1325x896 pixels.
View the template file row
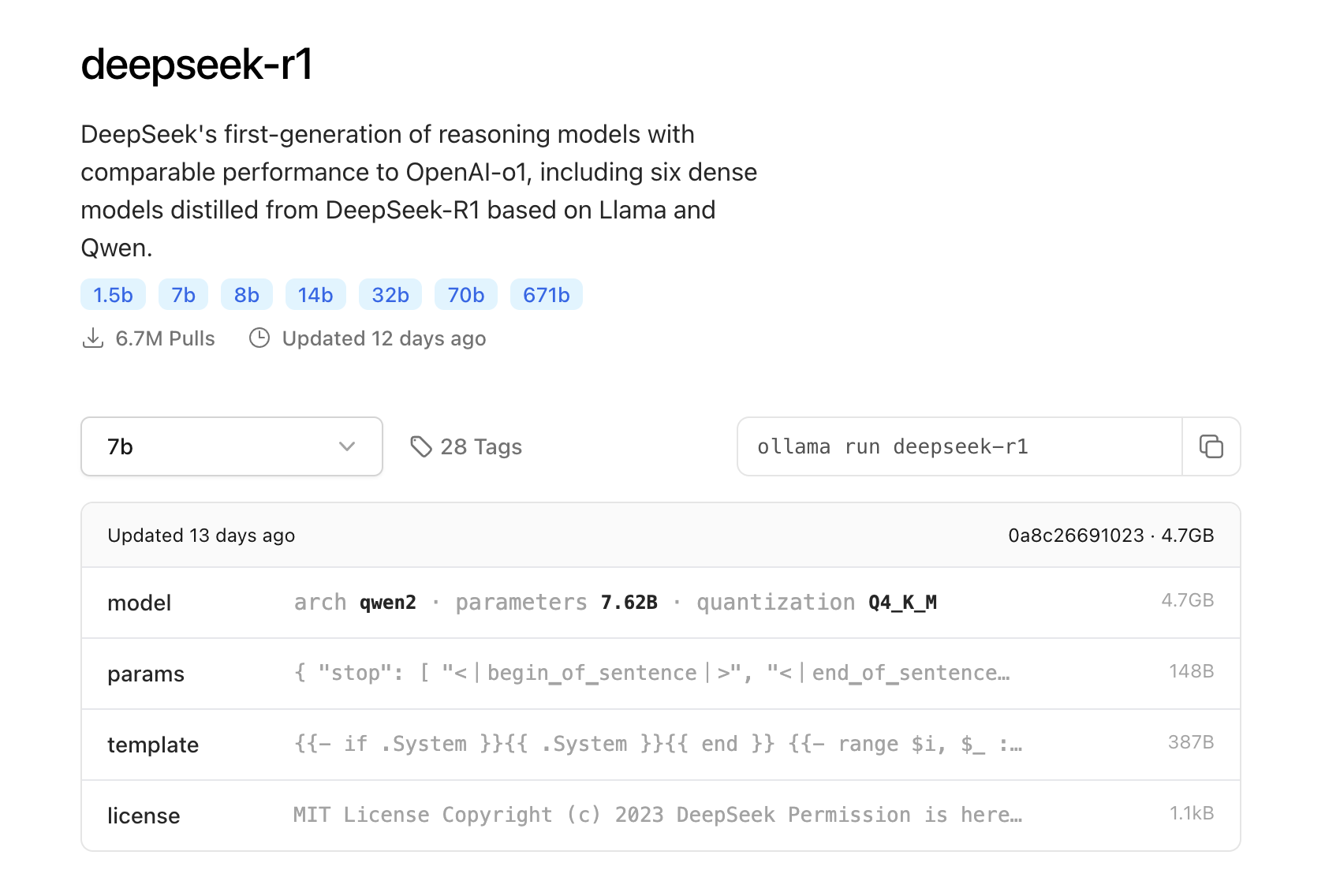click(660, 745)
